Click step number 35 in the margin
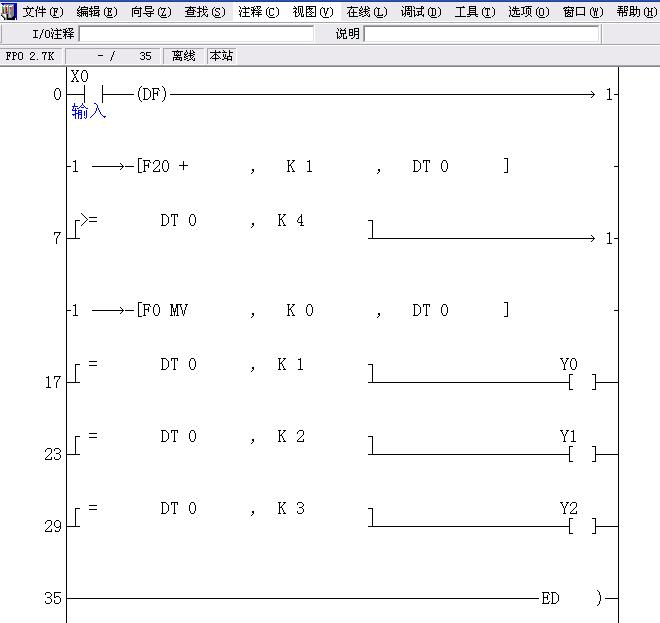 [x=53, y=598]
